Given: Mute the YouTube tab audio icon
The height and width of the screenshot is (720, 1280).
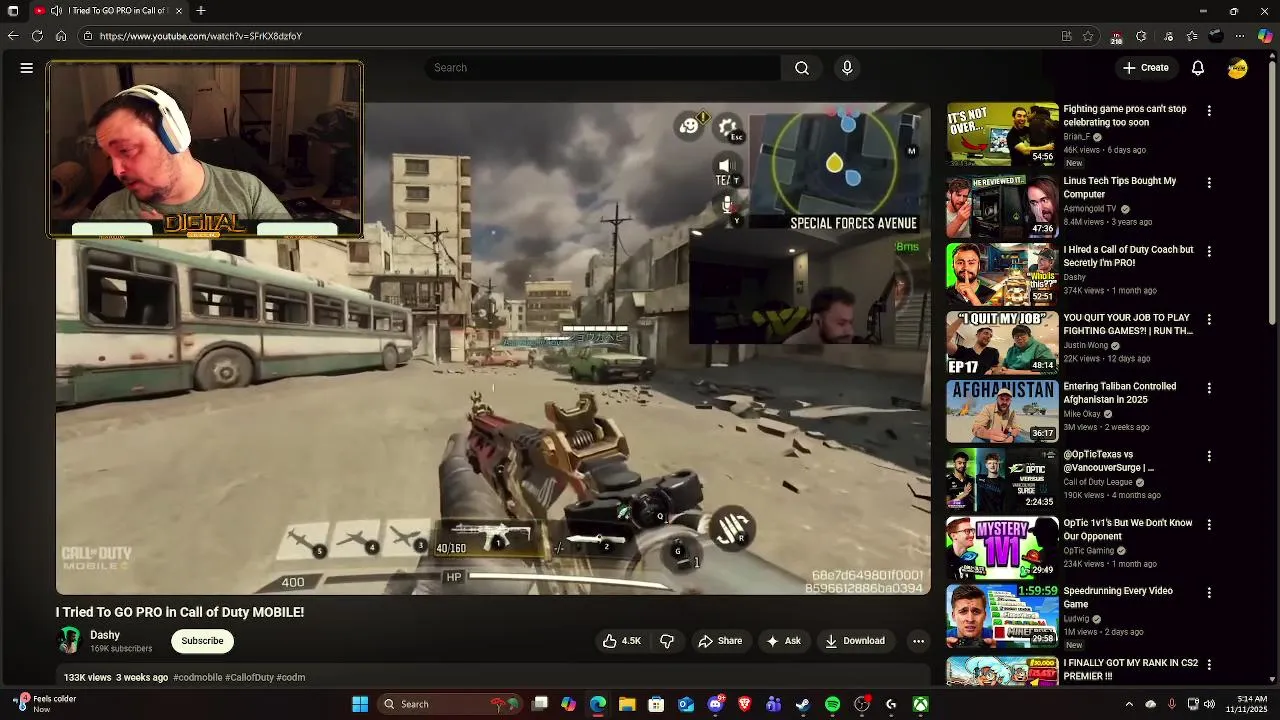Looking at the screenshot, I should click(56, 11).
